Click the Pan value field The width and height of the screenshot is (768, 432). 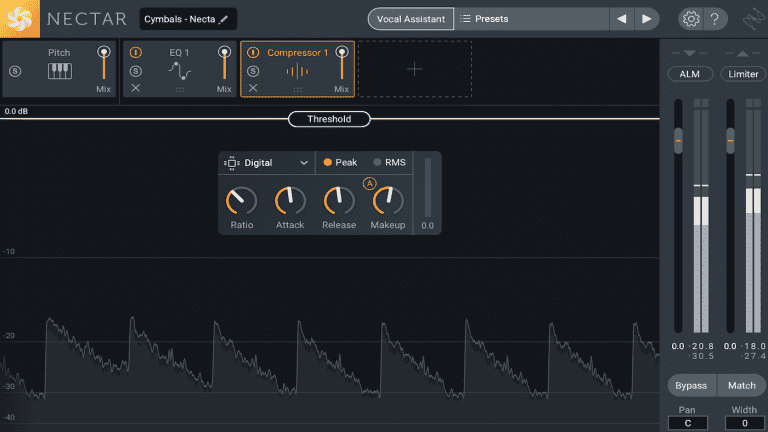(x=688, y=423)
